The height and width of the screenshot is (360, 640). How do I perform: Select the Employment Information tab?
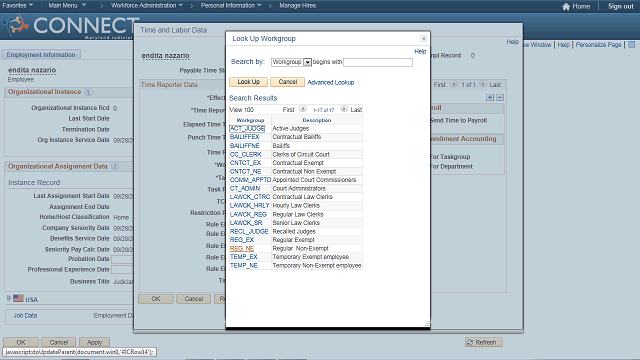point(41,55)
